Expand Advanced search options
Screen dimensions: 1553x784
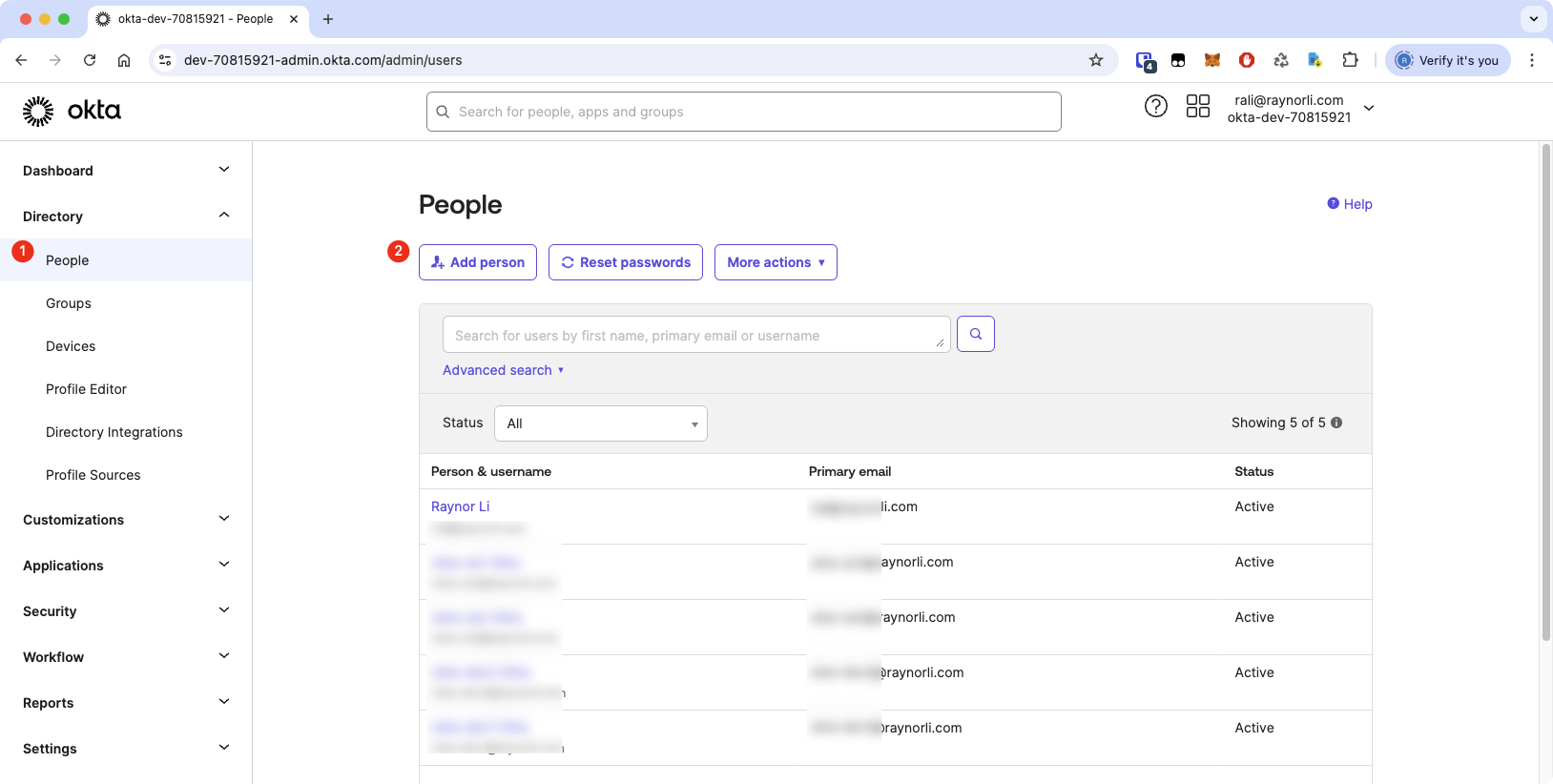[504, 370]
